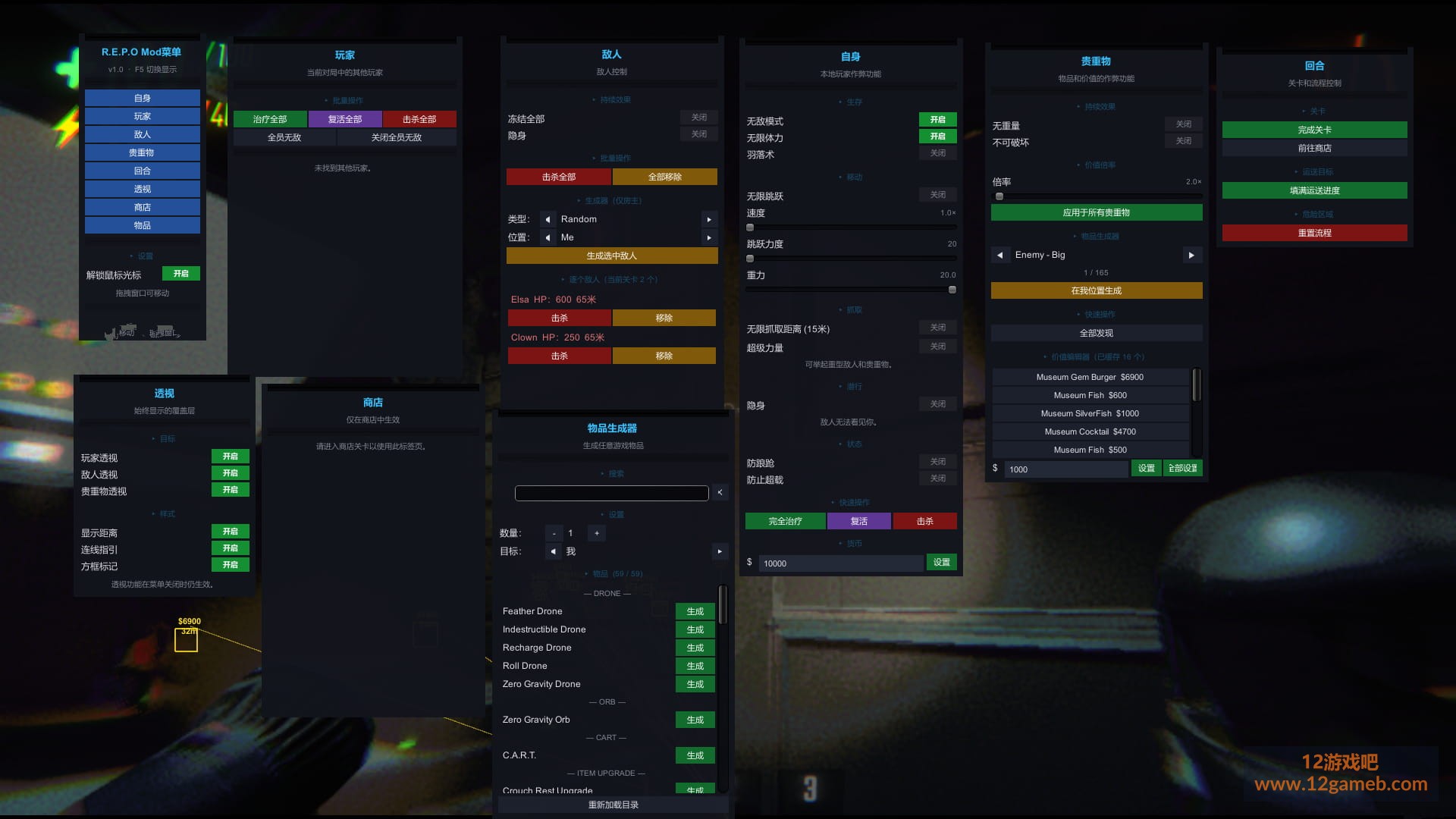This screenshot has height=819, width=1456.
Task: Turn off 无敌模式 god mode
Action: (938, 120)
